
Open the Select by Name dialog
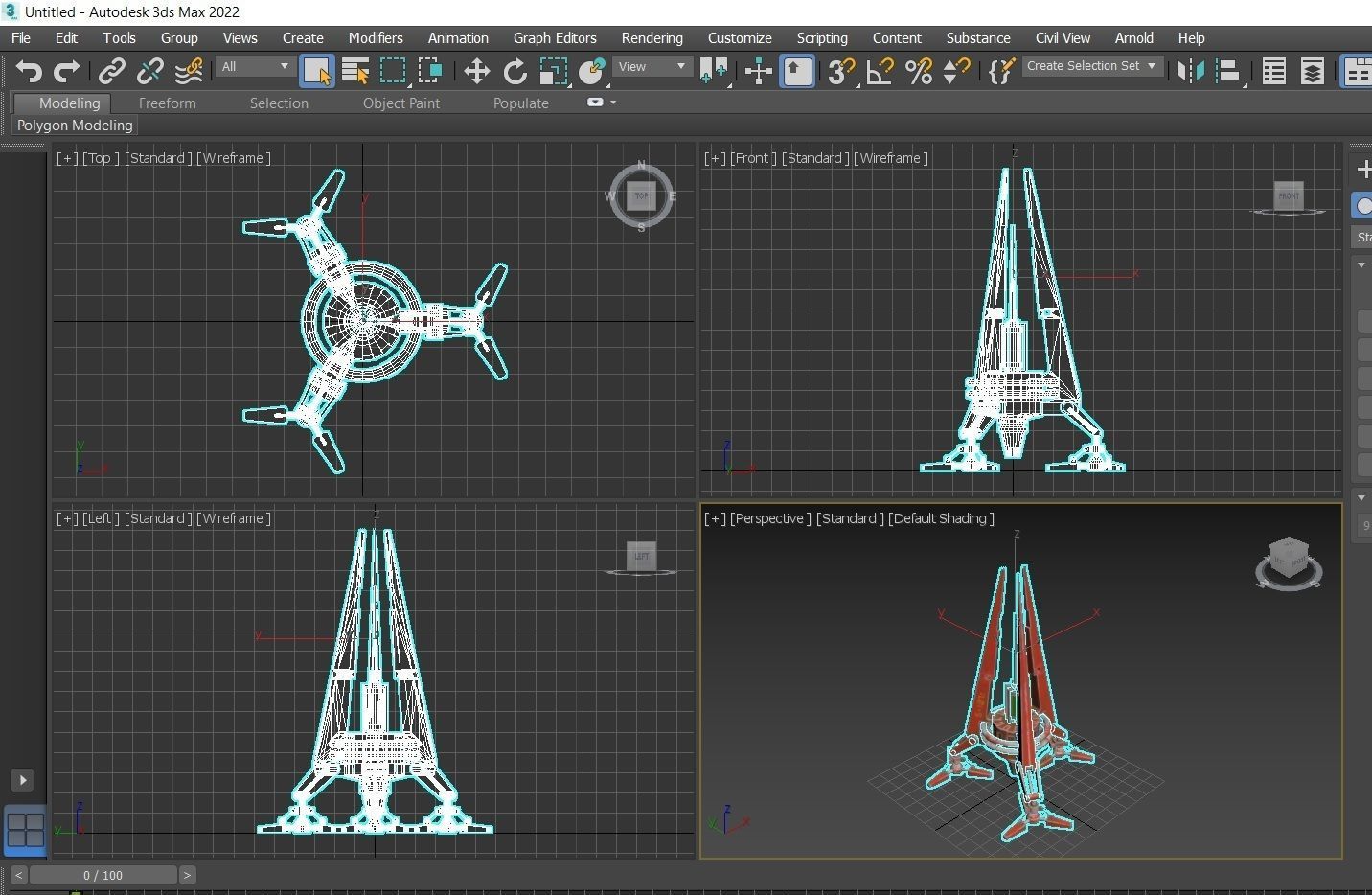click(355, 71)
